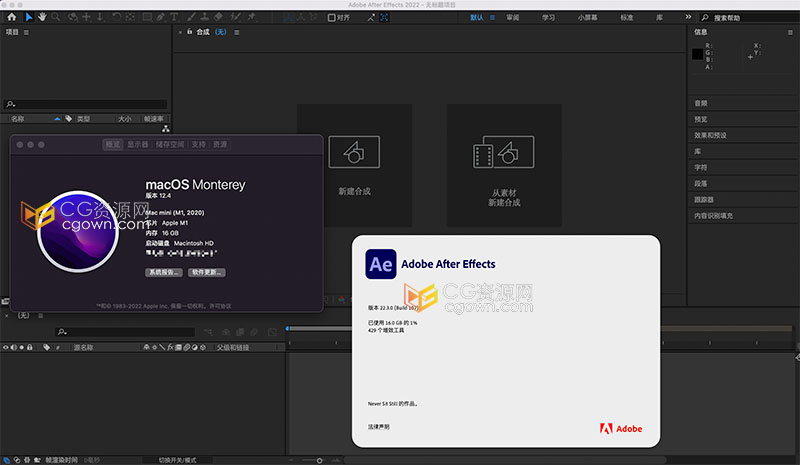The width and height of the screenshot is (800, 465).
Task: Open the 信息 panel menu
Action: pyautogui.click(x=790, y=32)
